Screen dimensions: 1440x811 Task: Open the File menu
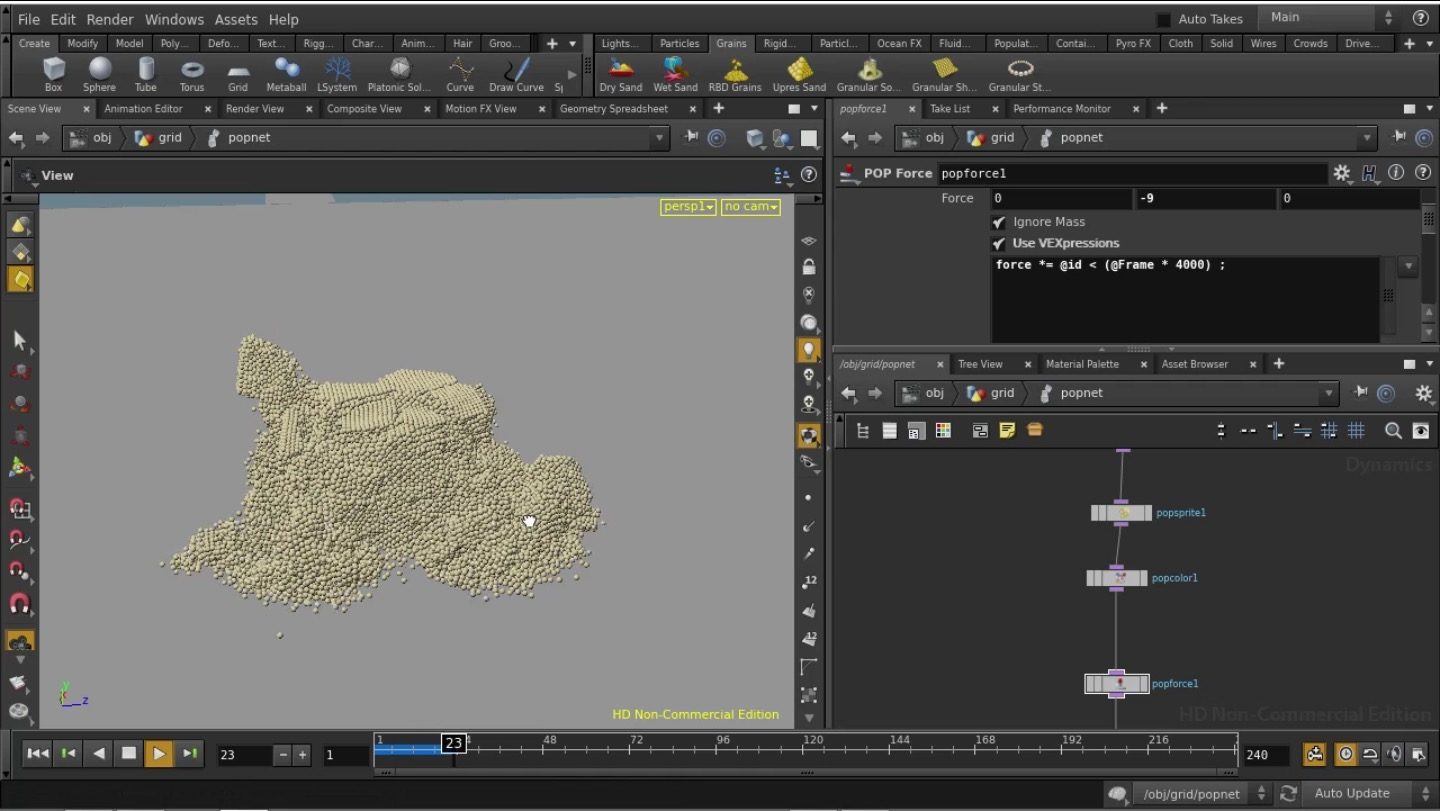point(29,19)
